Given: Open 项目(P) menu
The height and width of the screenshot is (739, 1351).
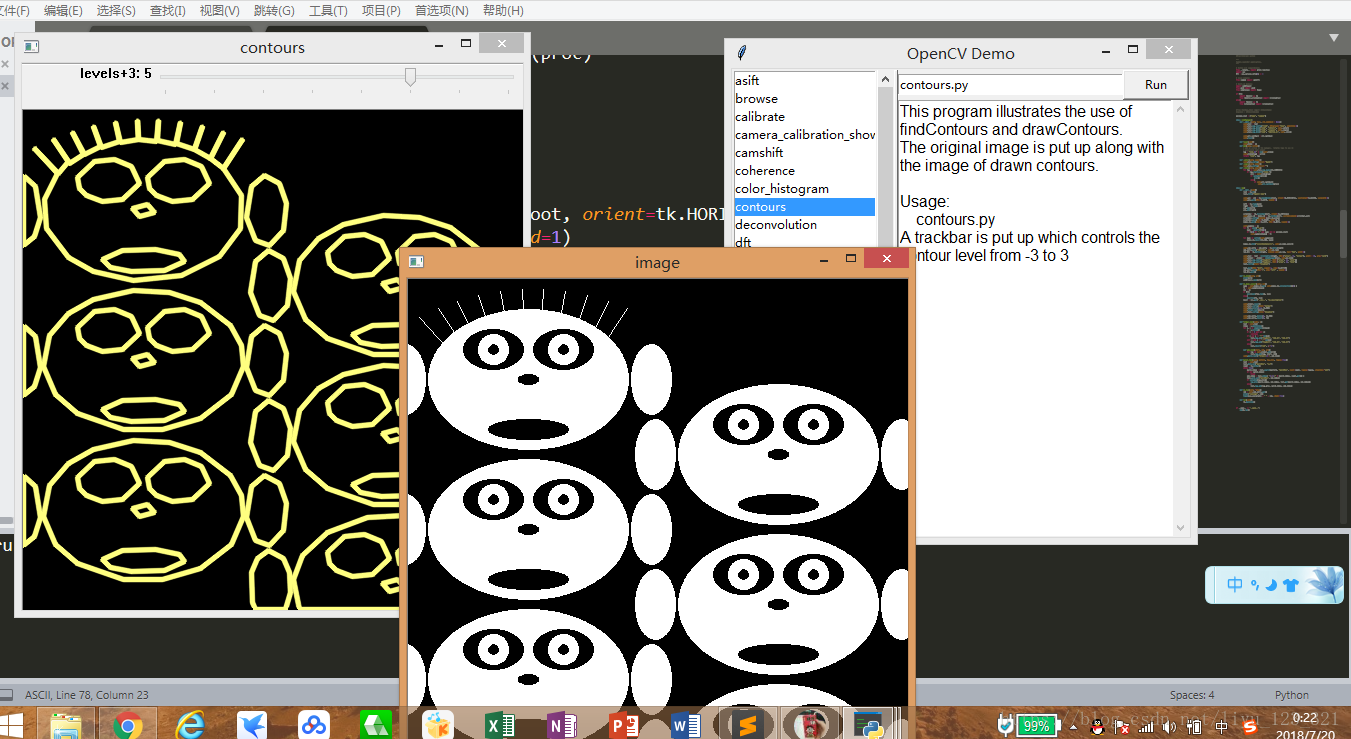Looking at the screenshot, I should (381, 10).
